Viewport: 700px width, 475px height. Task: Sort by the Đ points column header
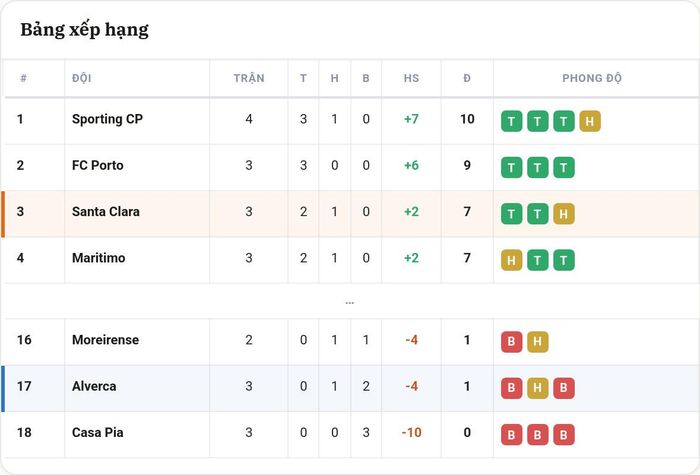[467, 78]
